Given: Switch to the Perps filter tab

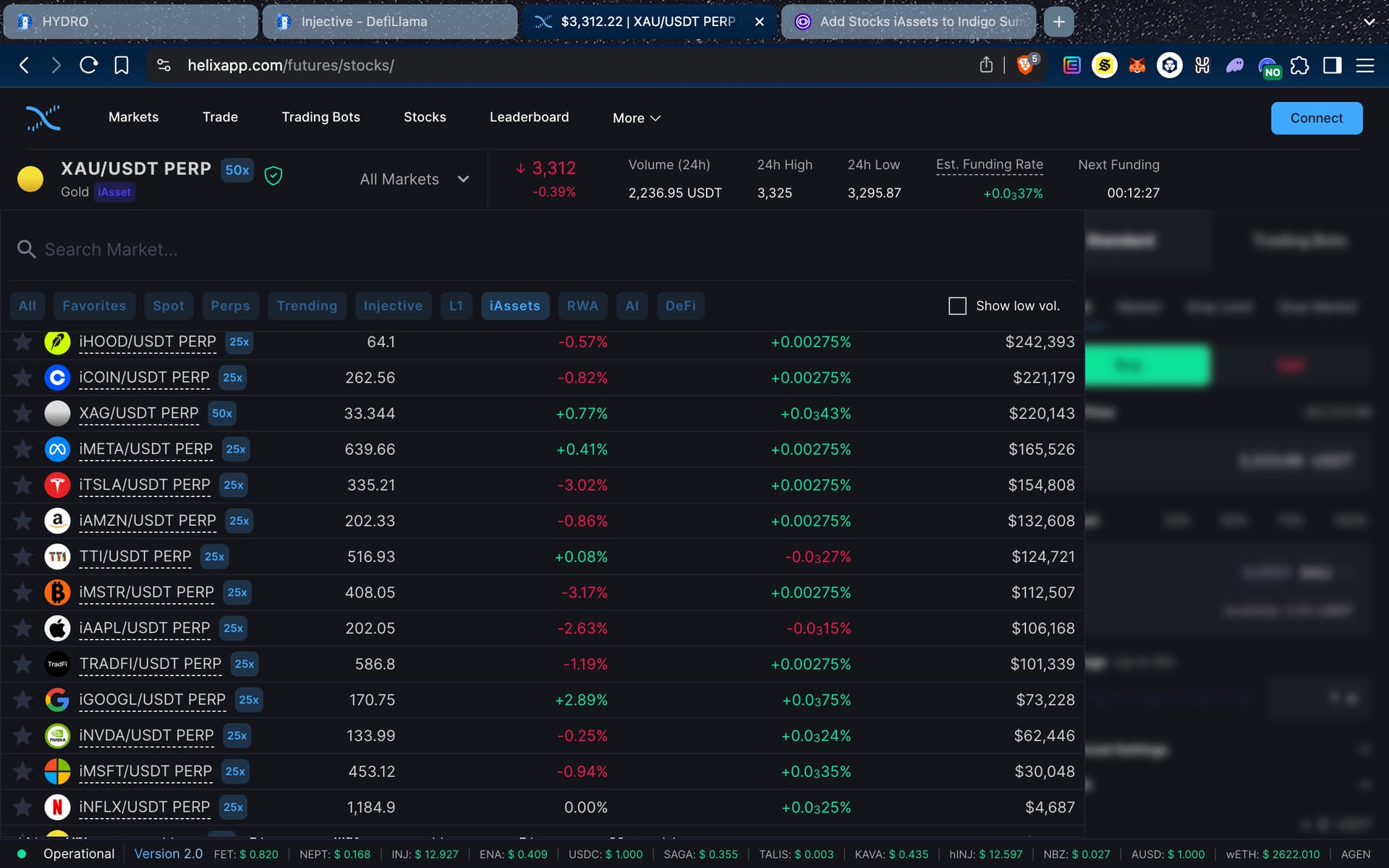Looking at the screenshot, I should pos(230,306).
